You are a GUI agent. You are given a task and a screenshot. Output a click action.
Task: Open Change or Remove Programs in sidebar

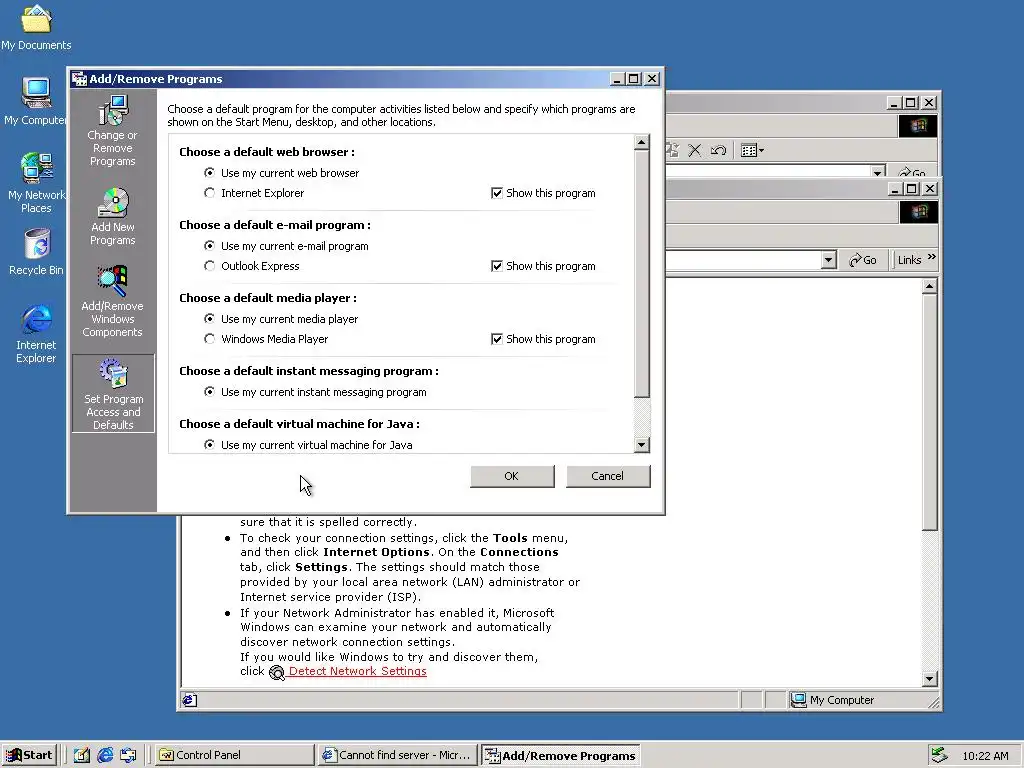(x=113, y=131)
